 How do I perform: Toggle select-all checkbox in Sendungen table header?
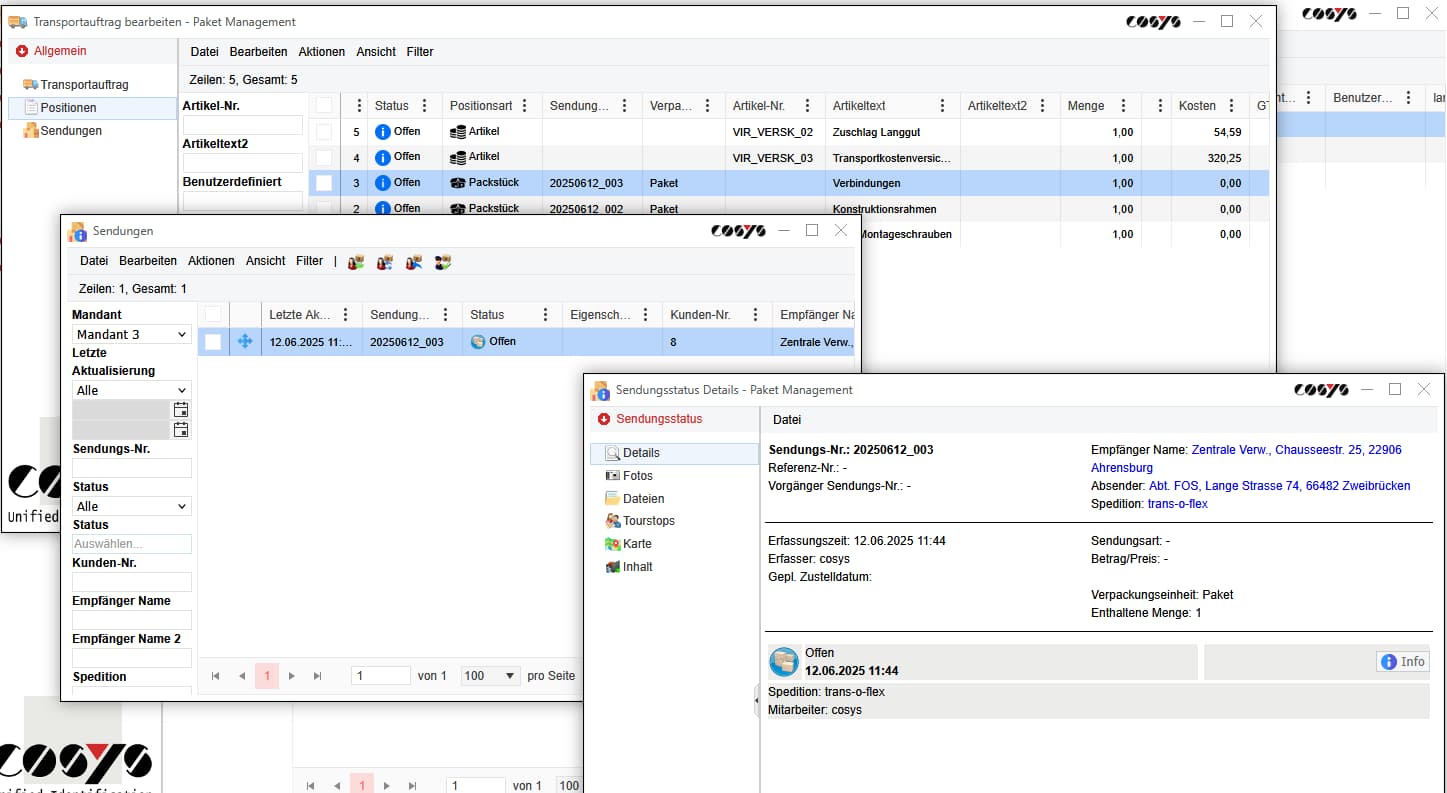213,314
